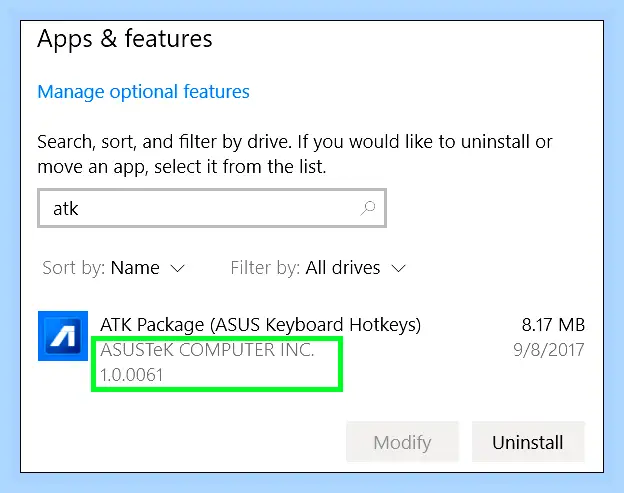624x493 pixels.
Task: Click the Apps & features heading
Action: pos(125,39)
